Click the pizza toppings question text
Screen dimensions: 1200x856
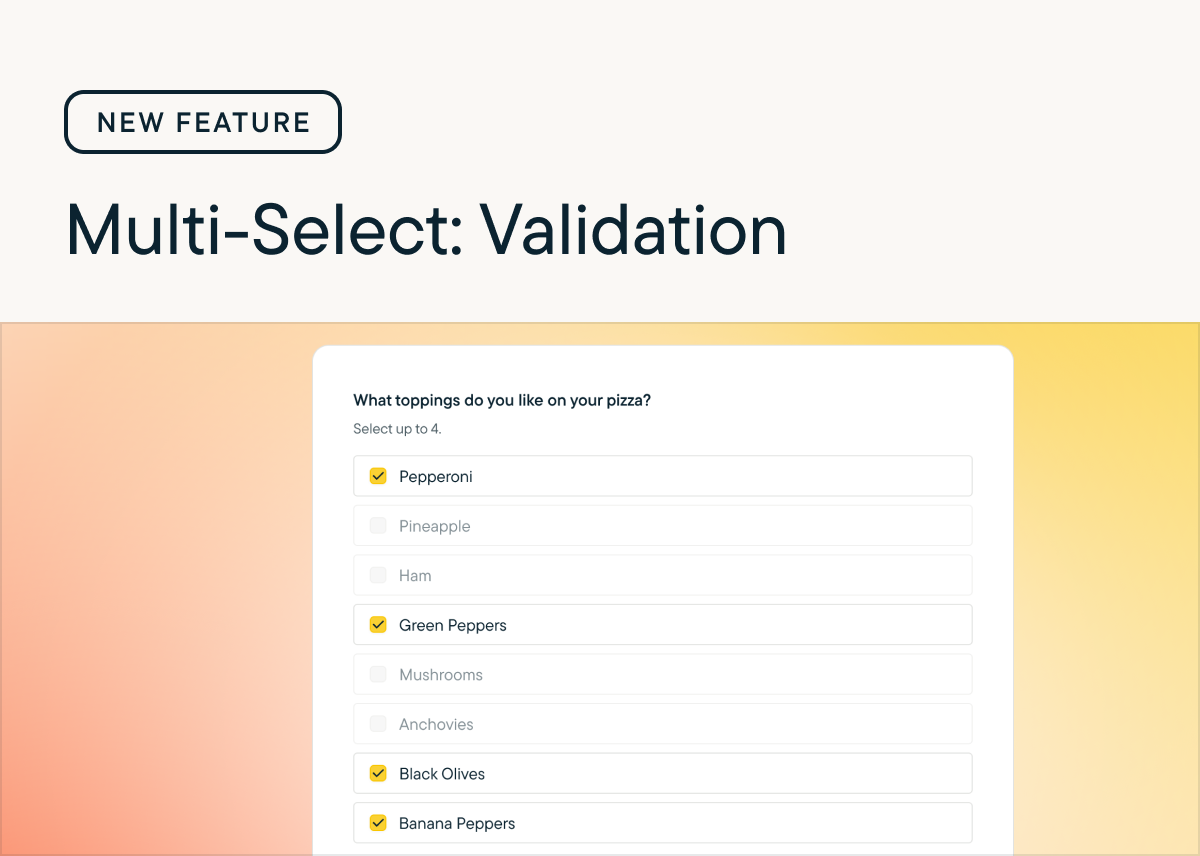(503, 401)
